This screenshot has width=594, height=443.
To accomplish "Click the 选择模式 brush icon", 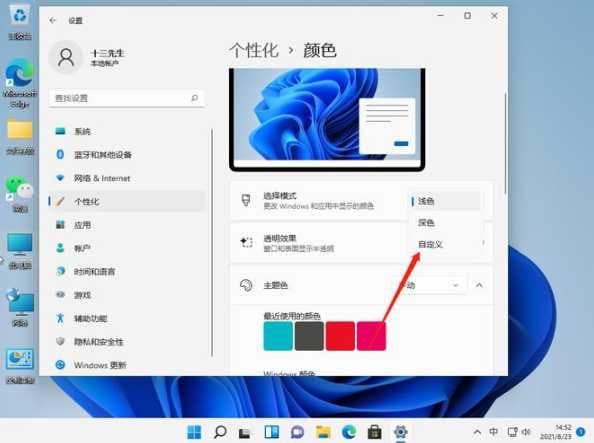I will click(246, 200).
